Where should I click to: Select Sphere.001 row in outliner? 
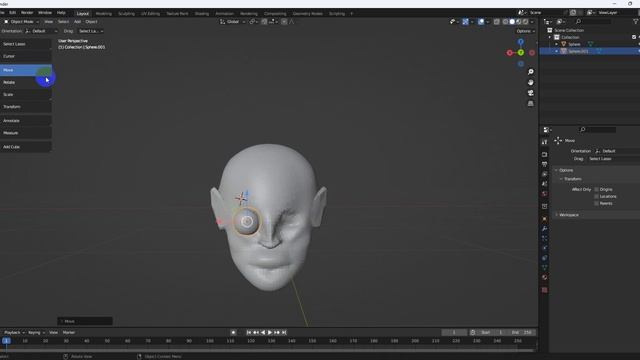[x=589, y=51]
